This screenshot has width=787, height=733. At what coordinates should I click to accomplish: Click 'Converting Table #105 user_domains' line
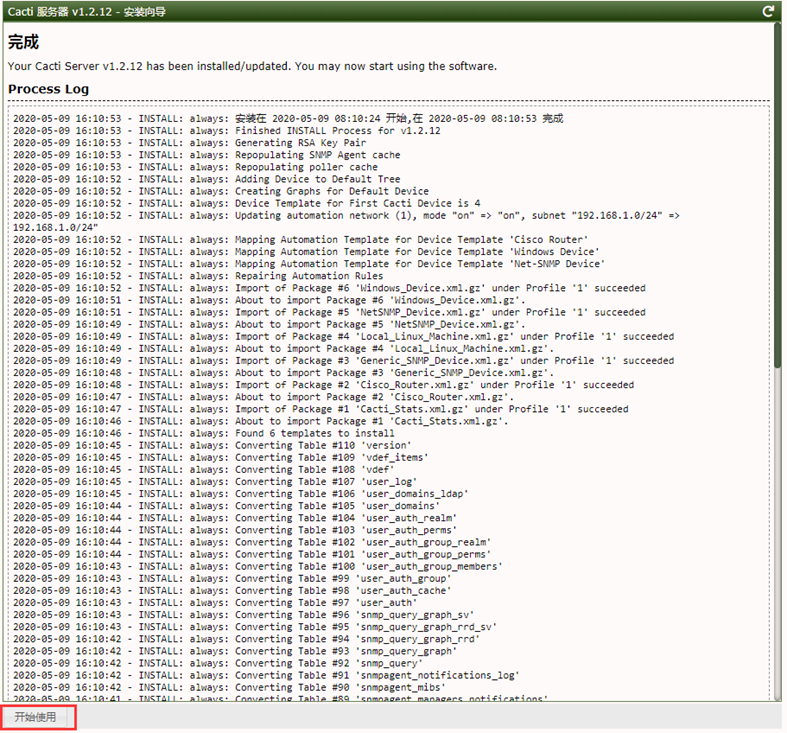click(x=227, y=506)
